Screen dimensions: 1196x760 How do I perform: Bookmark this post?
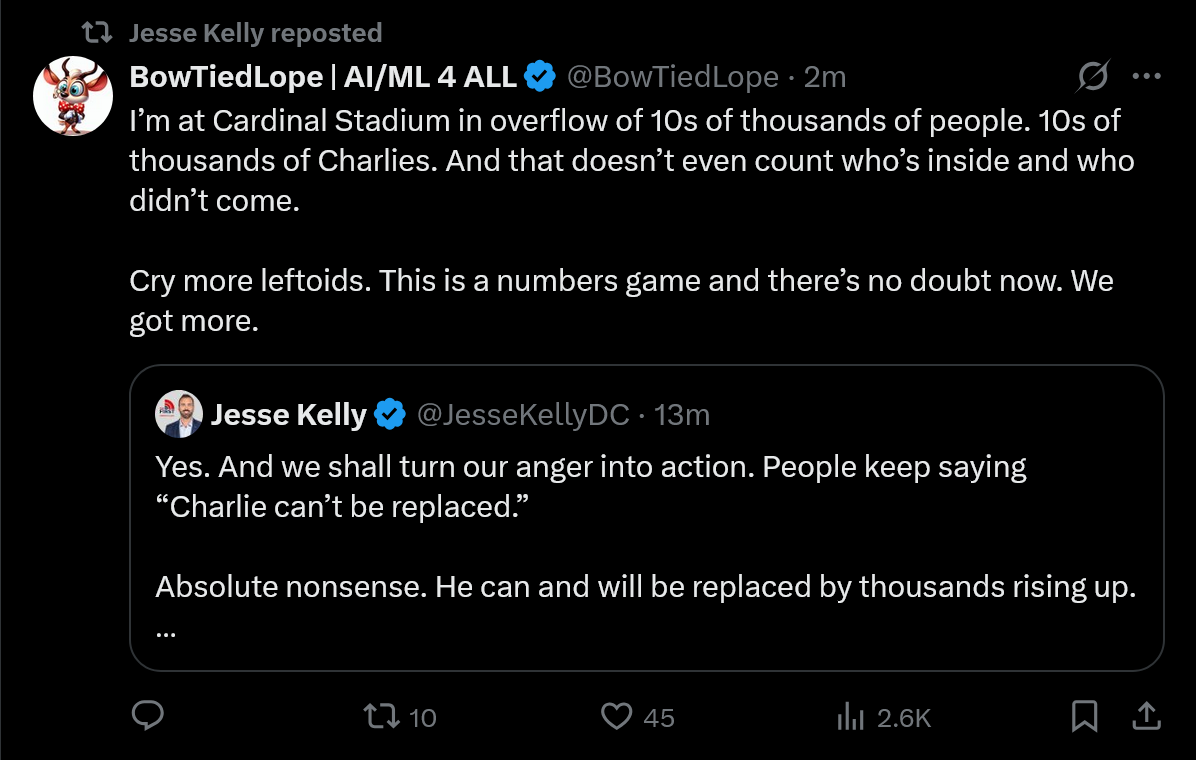[1084, 716]
